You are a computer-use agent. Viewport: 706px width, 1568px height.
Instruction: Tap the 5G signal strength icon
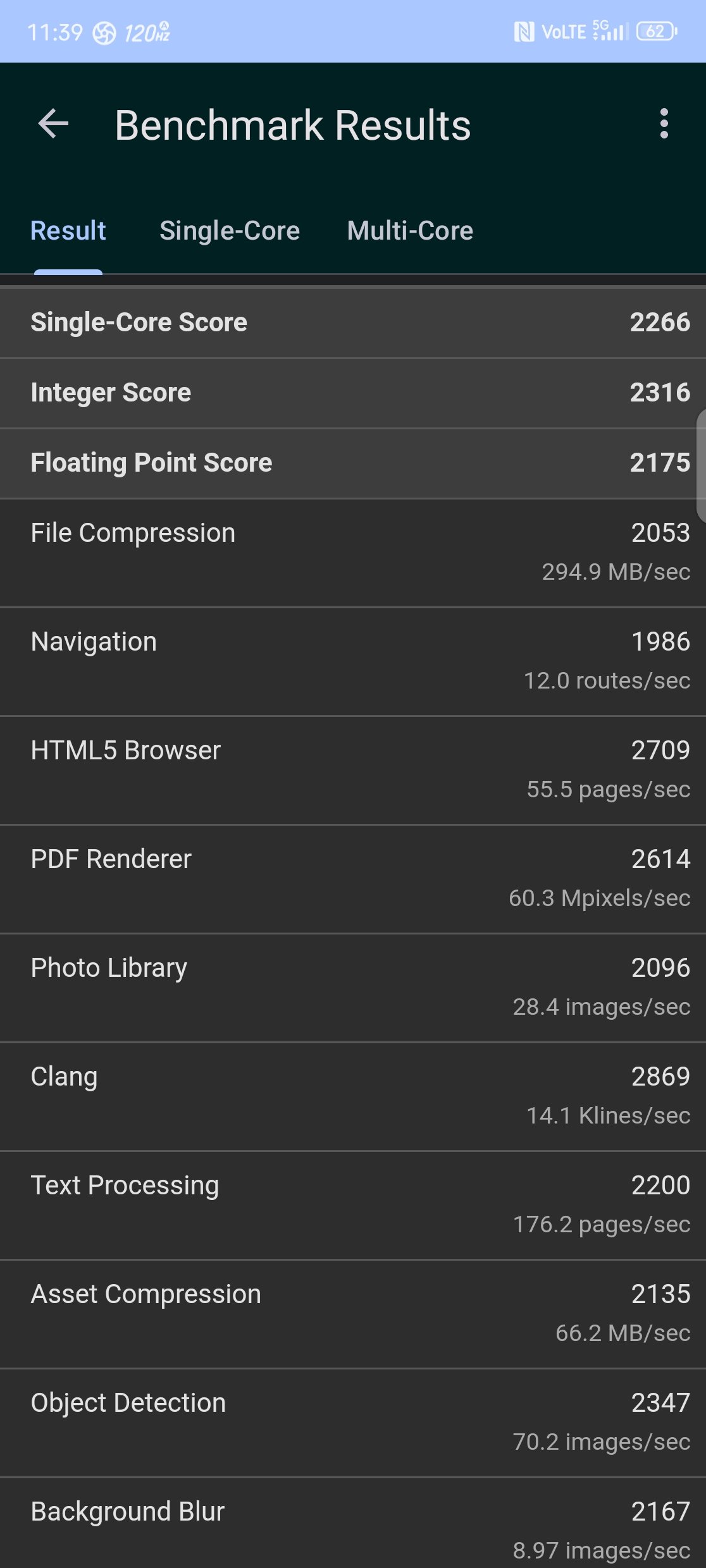(610, 30)
